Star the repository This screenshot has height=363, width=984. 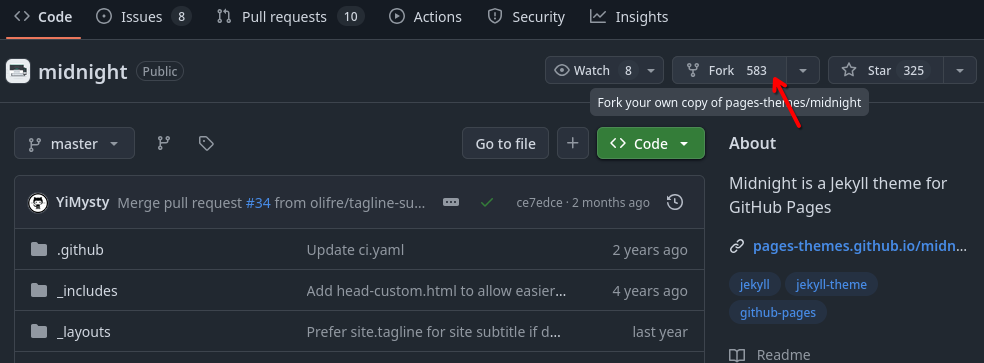pos(885,70)
